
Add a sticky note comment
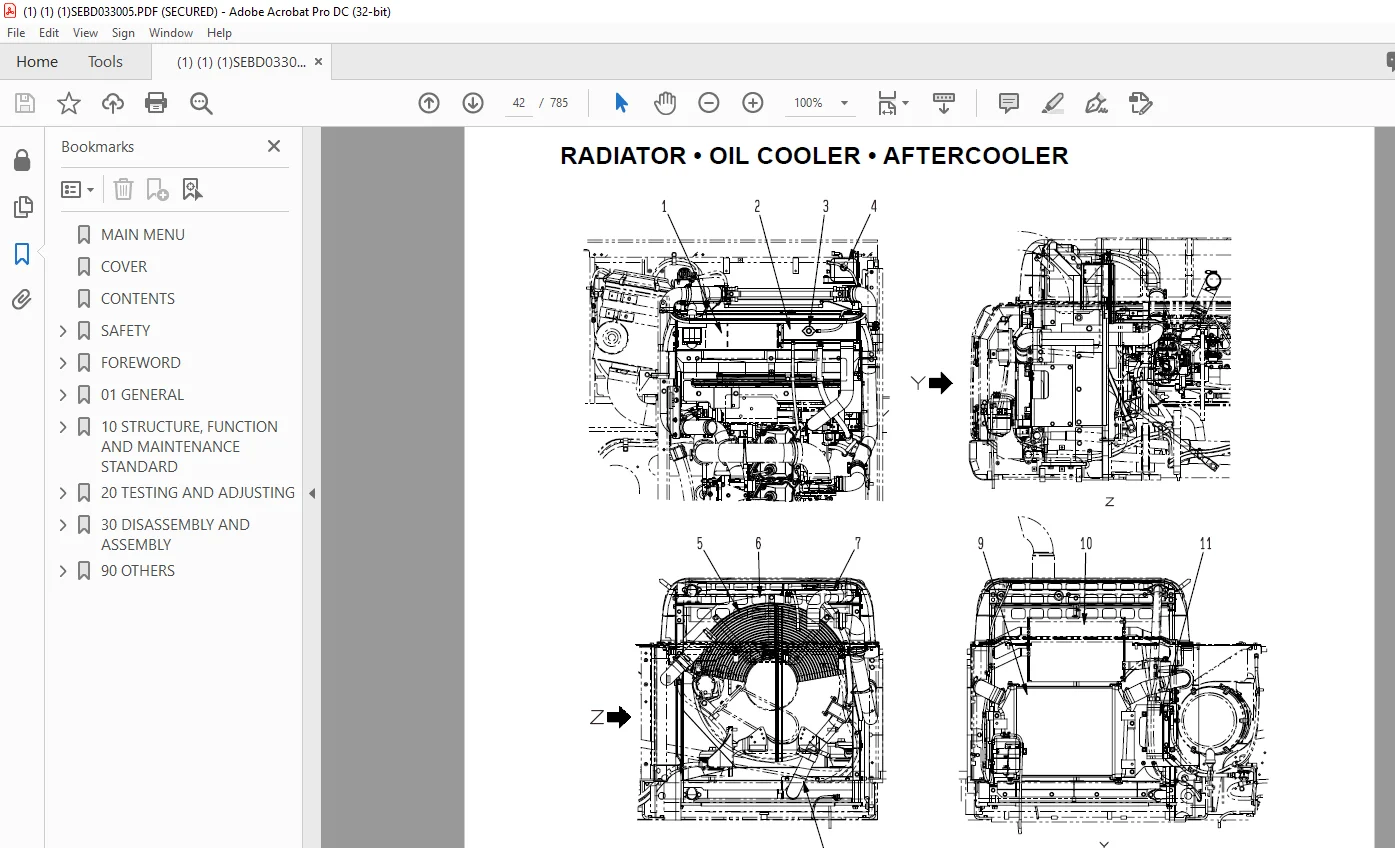1009,103
